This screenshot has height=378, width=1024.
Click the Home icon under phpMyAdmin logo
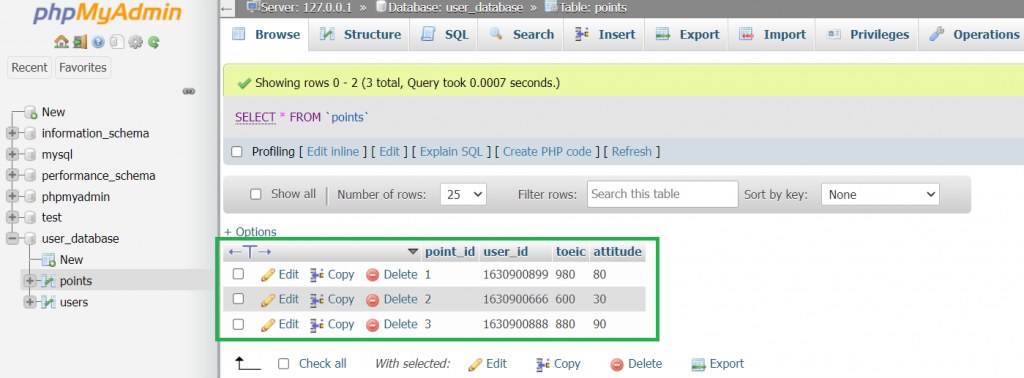click(x=61, y=42)
